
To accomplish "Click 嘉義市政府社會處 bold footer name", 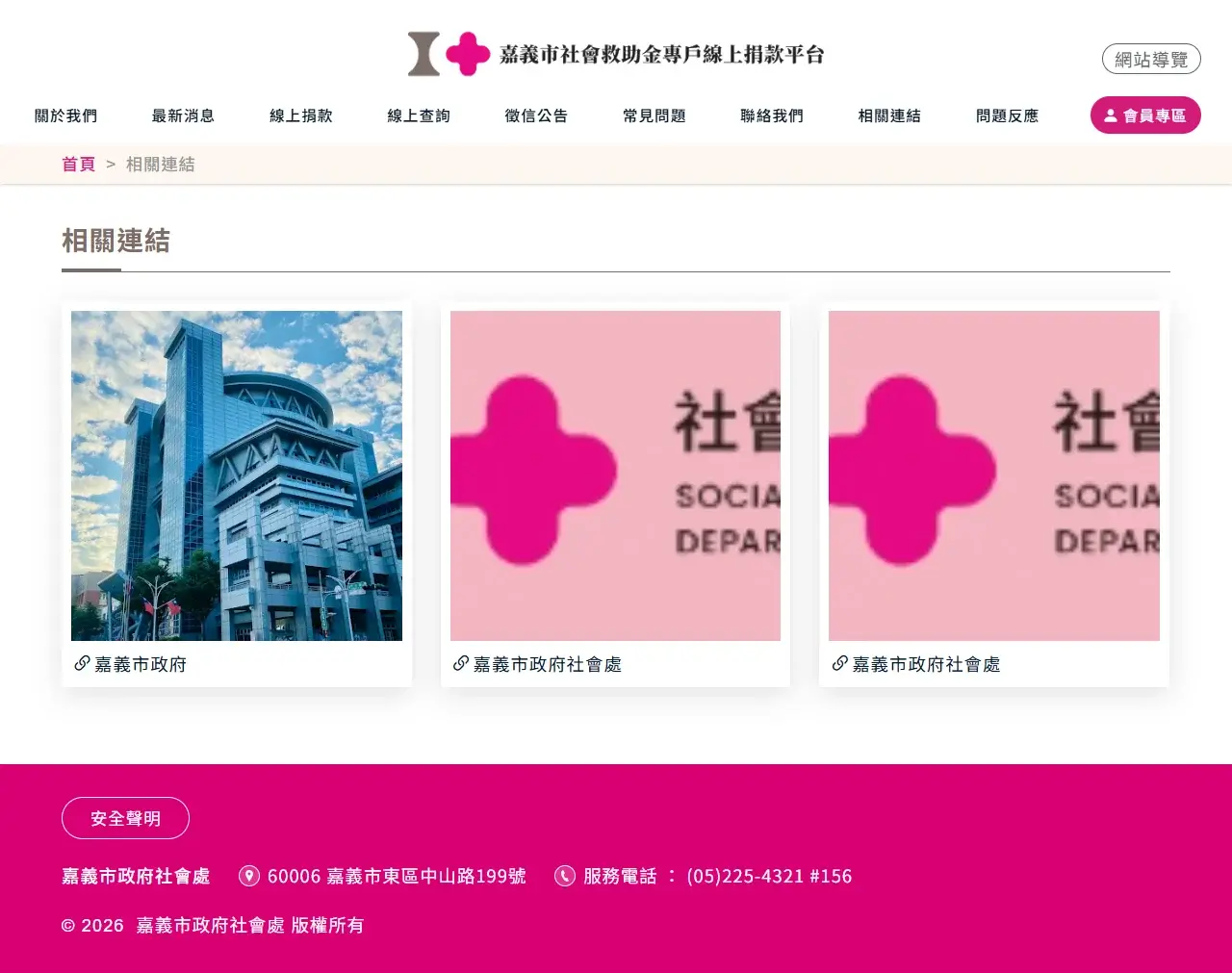I will 136,876.
